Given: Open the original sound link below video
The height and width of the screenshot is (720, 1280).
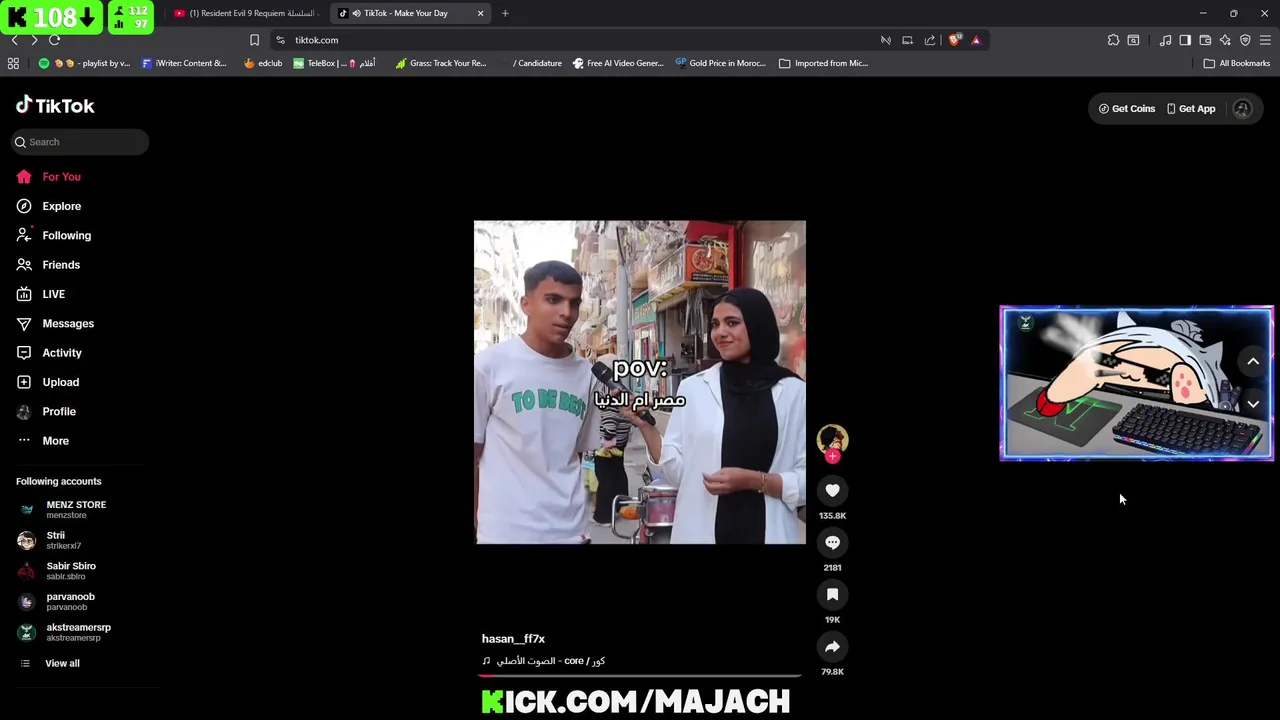Looking at the screenshot, I should click(544, 661).
